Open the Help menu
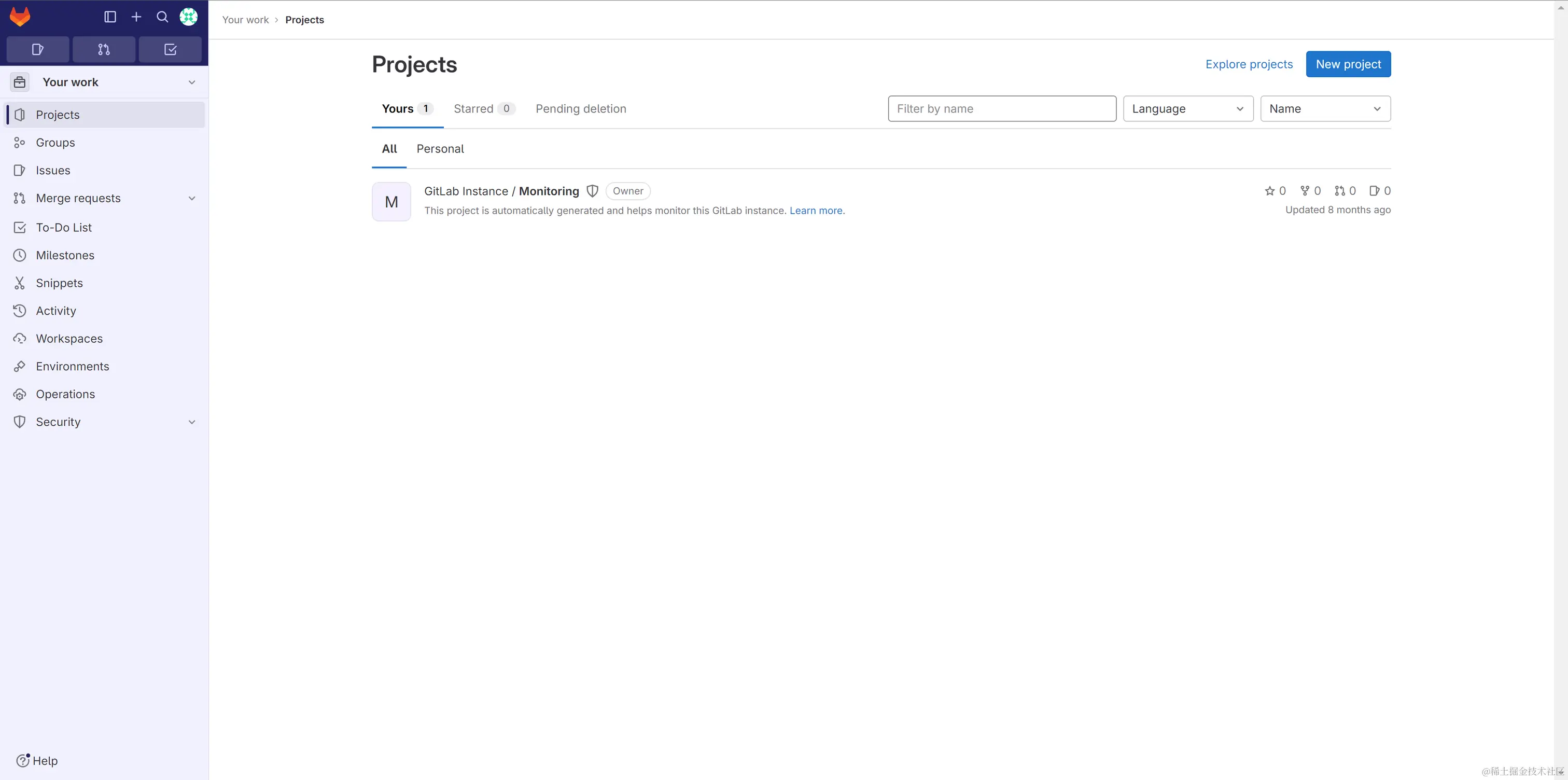 (37, 760)
